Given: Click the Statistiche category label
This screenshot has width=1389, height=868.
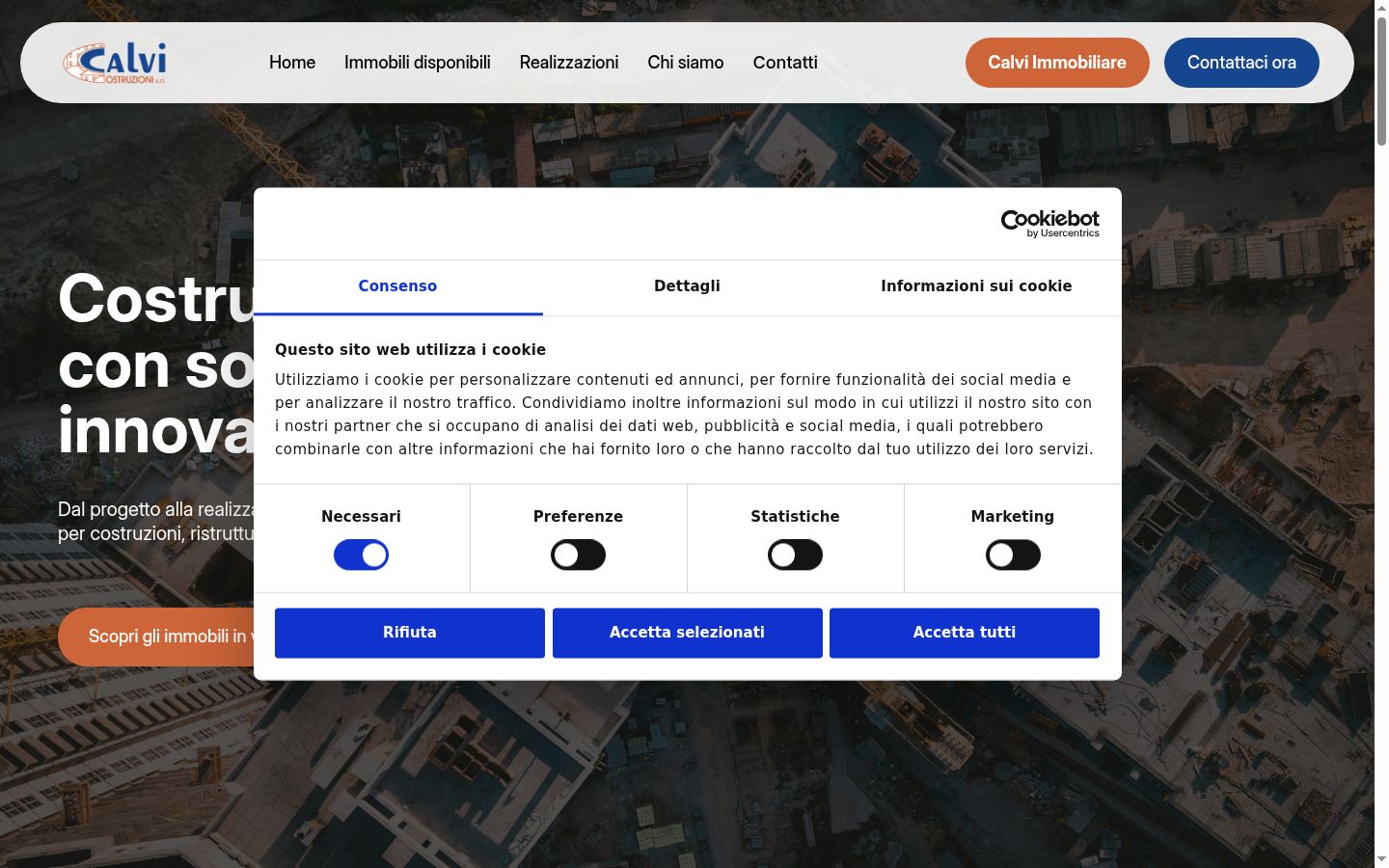Looking at the screenshot, I should (x=795, y=517).
